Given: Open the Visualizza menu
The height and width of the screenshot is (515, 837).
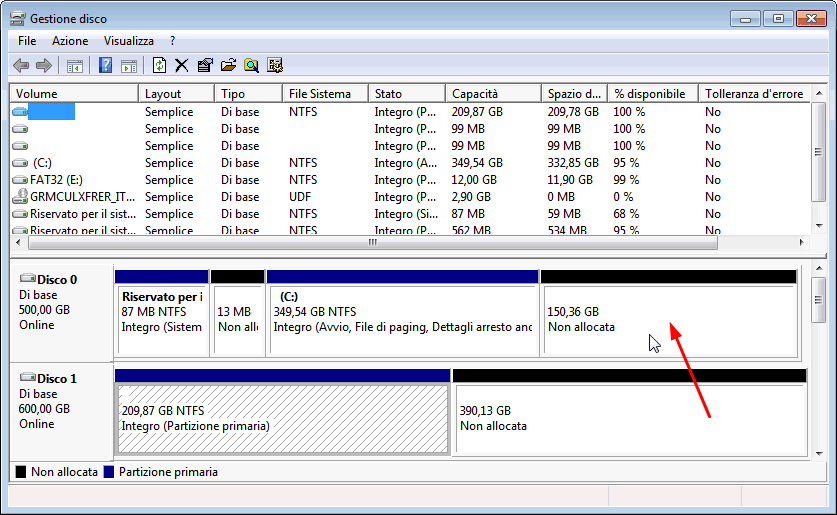Looking at the screenshot, I should (x=129, y=41).
